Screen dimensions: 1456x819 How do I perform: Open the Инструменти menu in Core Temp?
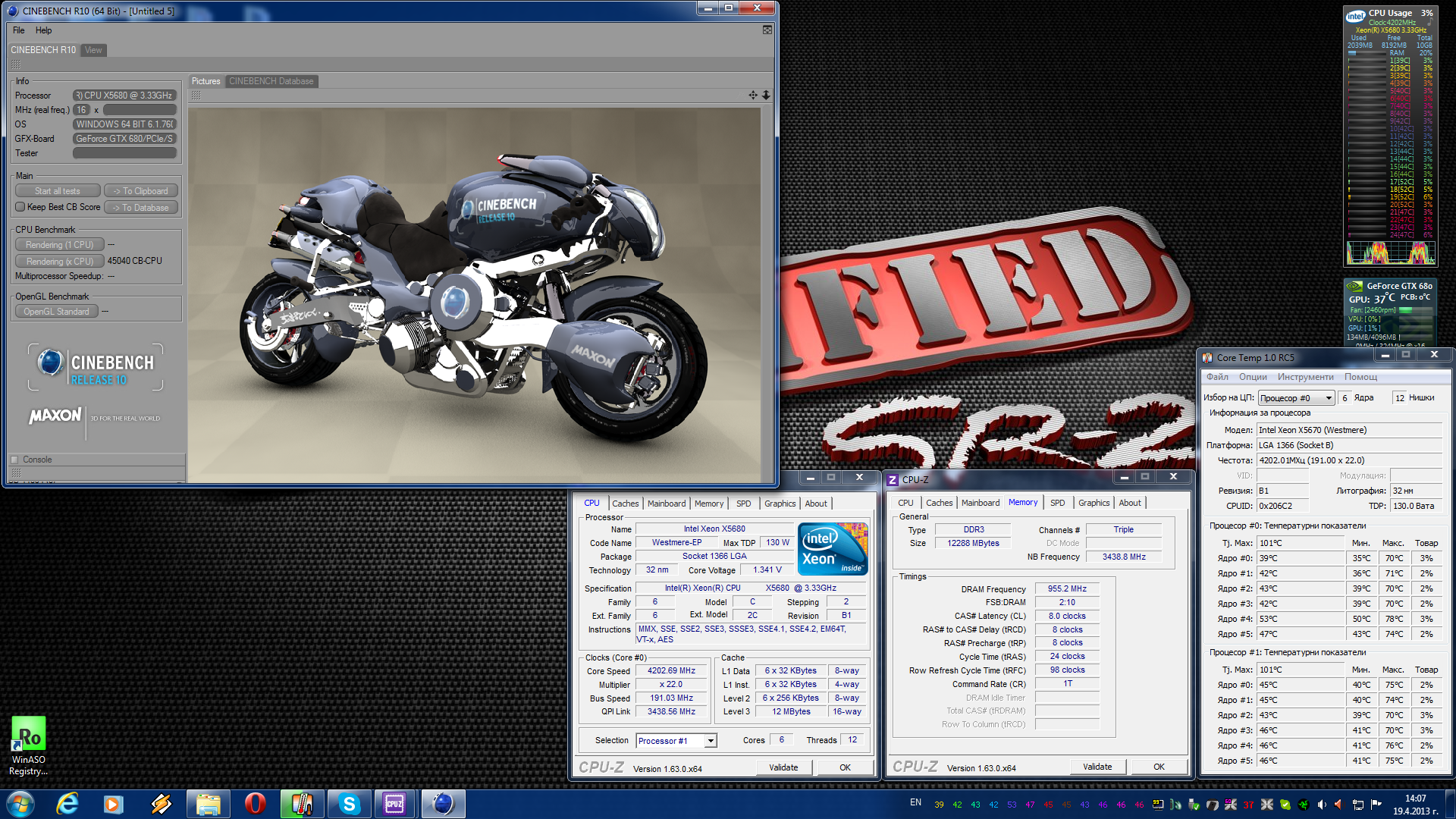pos(1305,377)
